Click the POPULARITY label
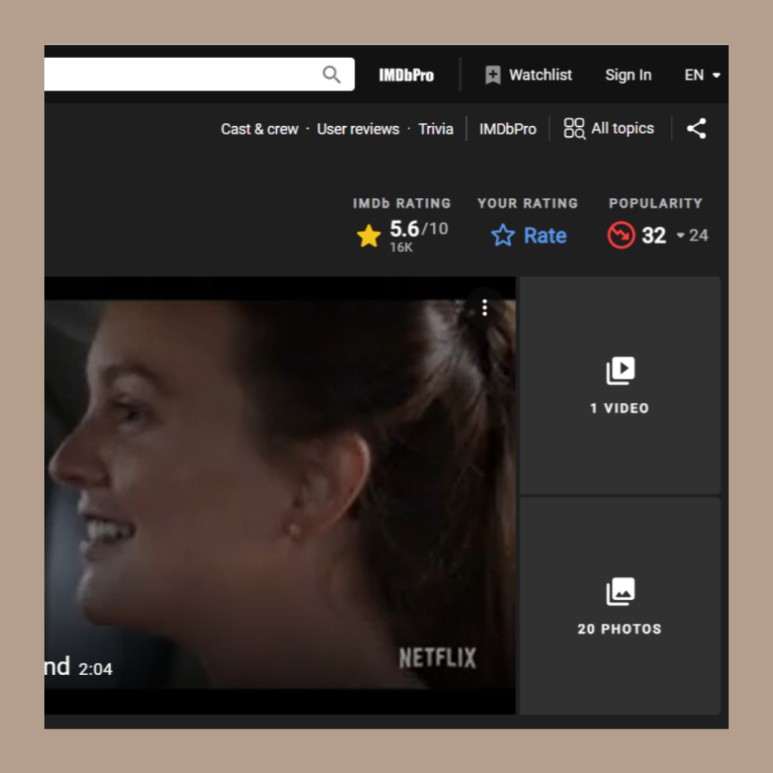The width and height of the screenshot is (773, 773). point(655,203)
